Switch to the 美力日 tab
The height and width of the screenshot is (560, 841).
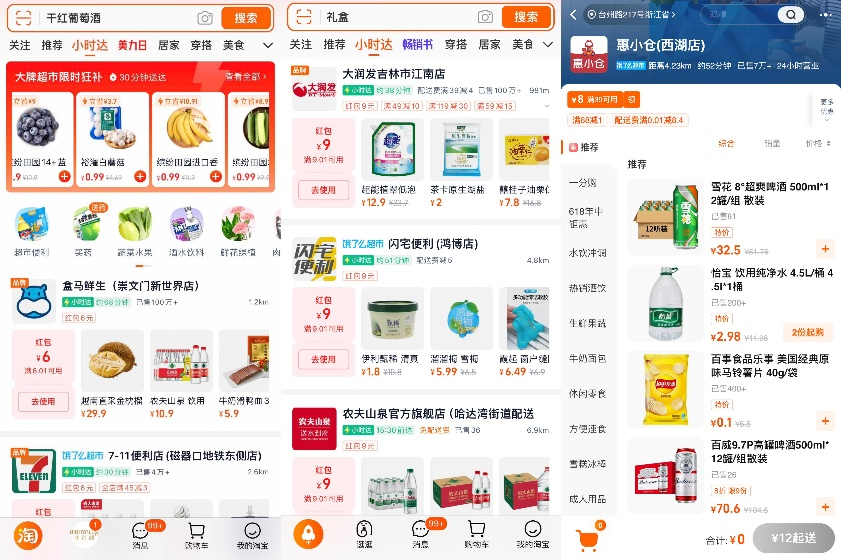[x=132, y=46]
